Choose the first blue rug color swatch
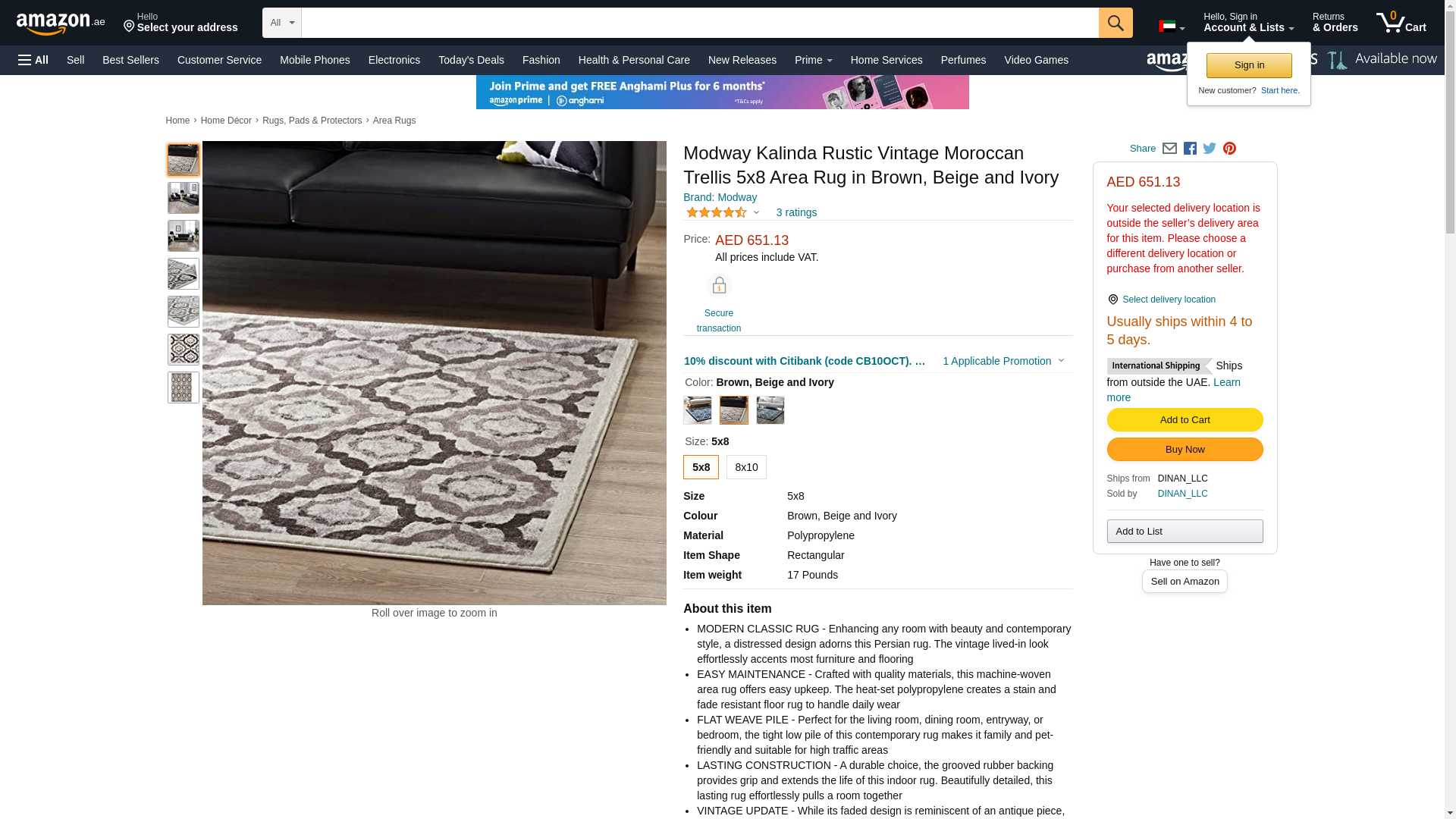1456x819 pixels. pos(698,410)
